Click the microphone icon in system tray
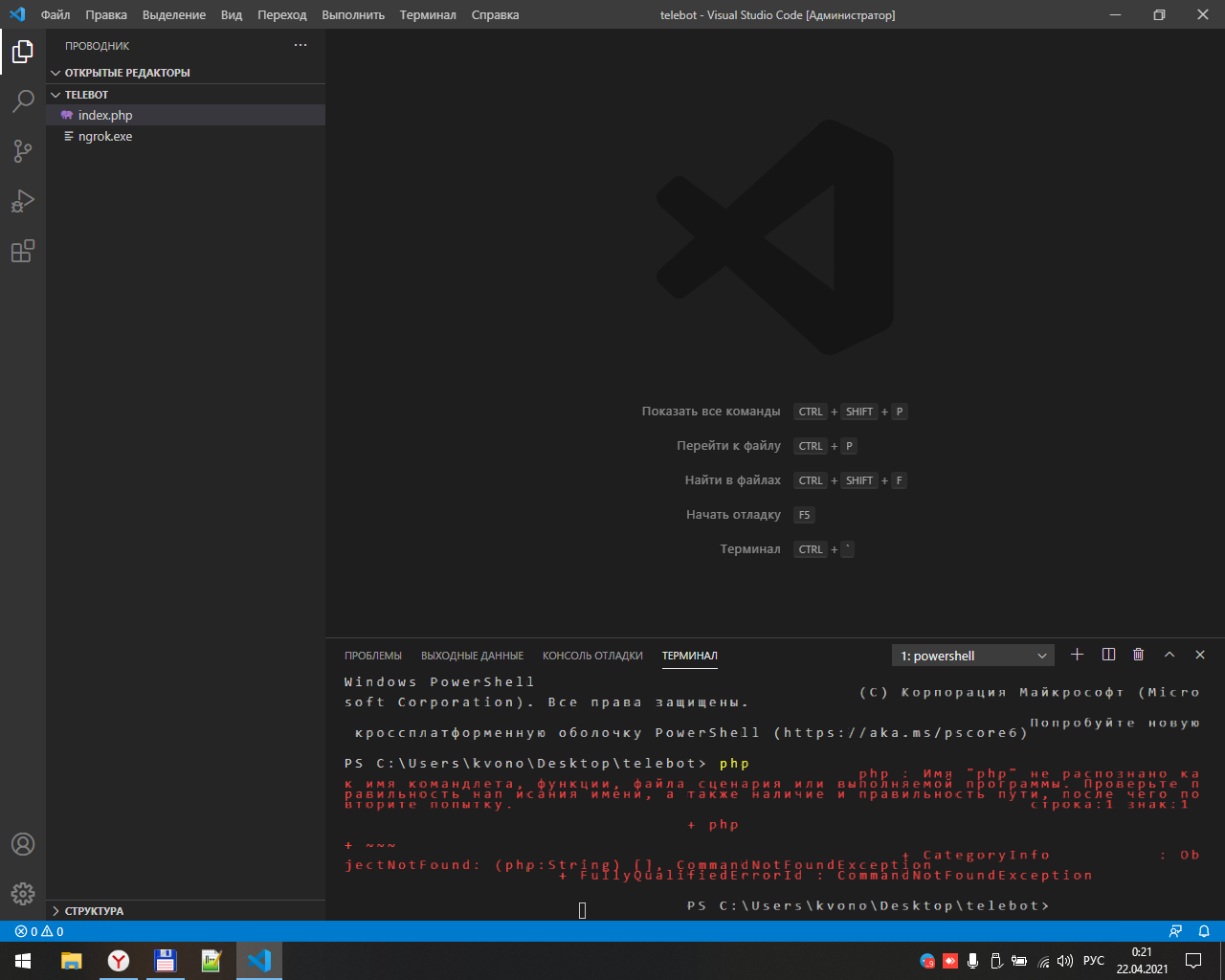The image size is (1225, 980). click(x=972, y=961)
